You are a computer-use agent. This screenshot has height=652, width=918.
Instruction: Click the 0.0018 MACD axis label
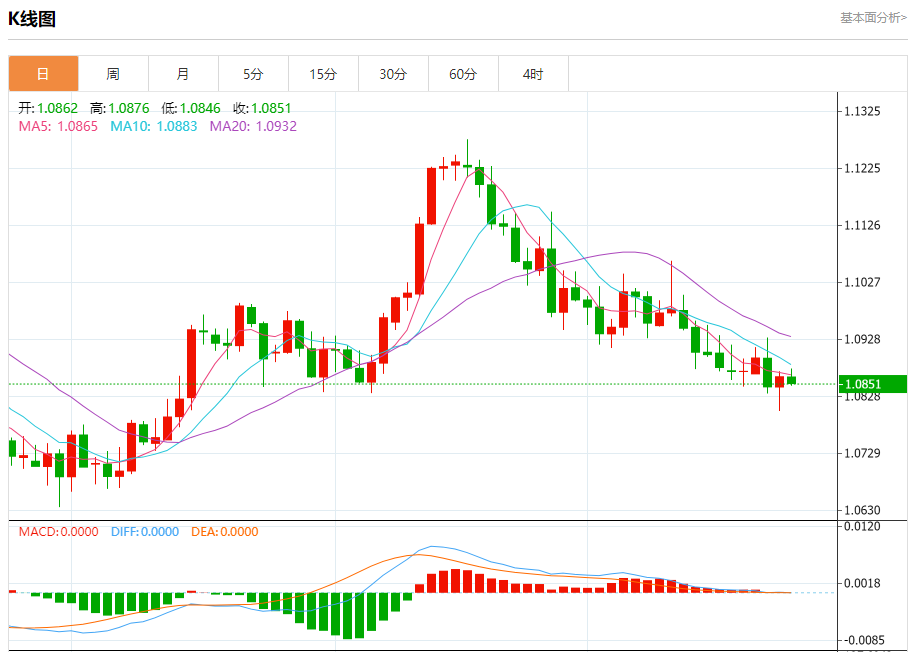pyautogui.click(x=862, y=583)
